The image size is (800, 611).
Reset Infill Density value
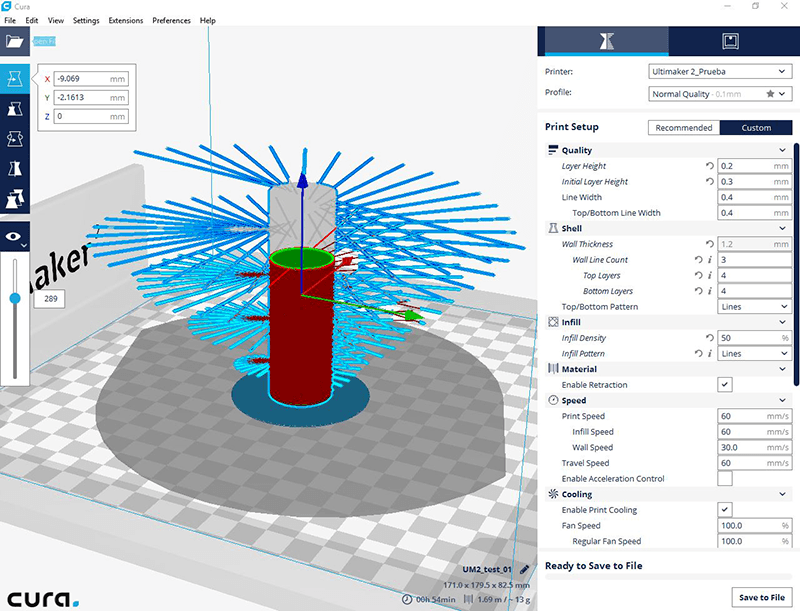(710, 338)
